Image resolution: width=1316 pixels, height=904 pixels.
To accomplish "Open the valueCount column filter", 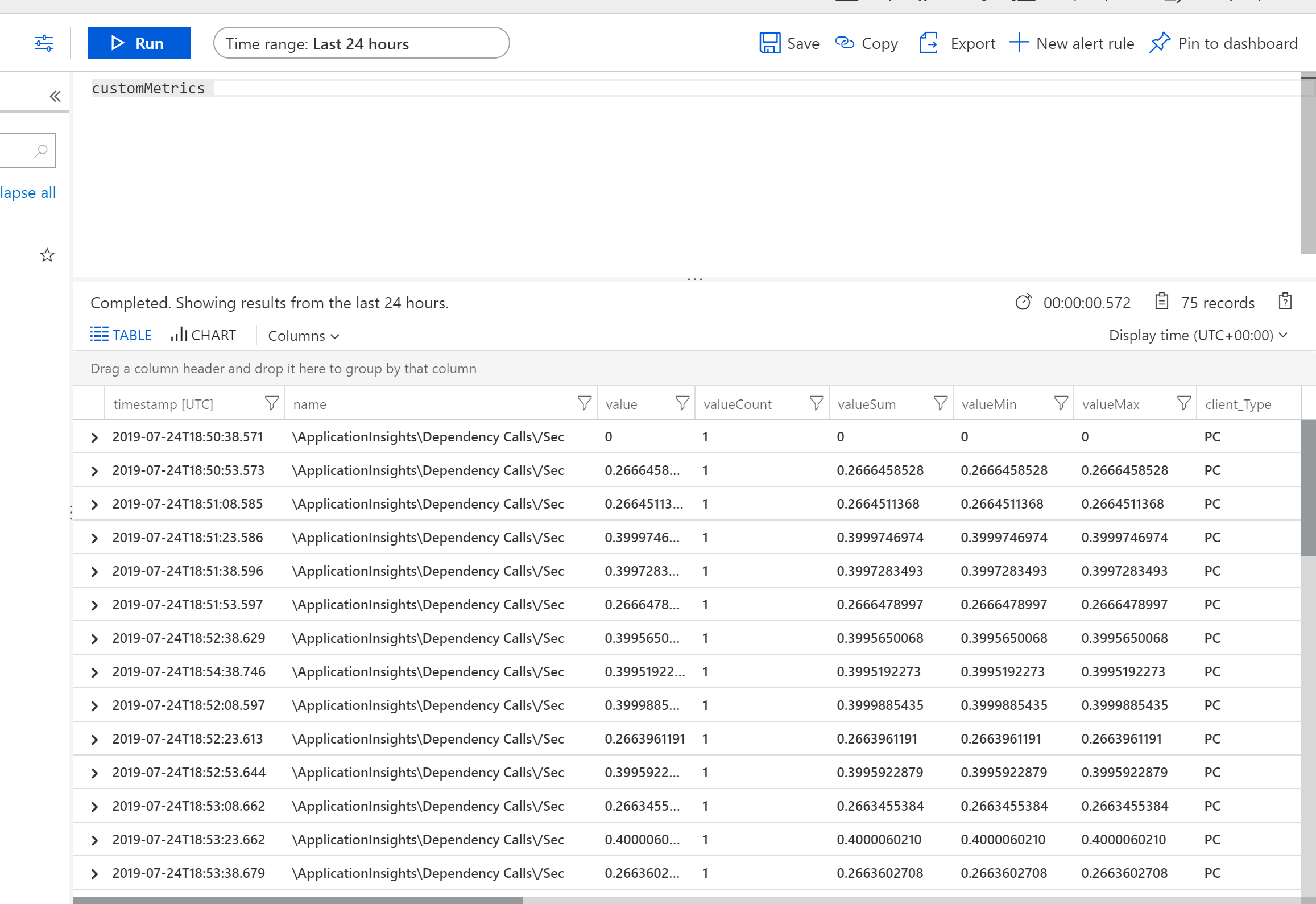I will [x=816, y=403].
